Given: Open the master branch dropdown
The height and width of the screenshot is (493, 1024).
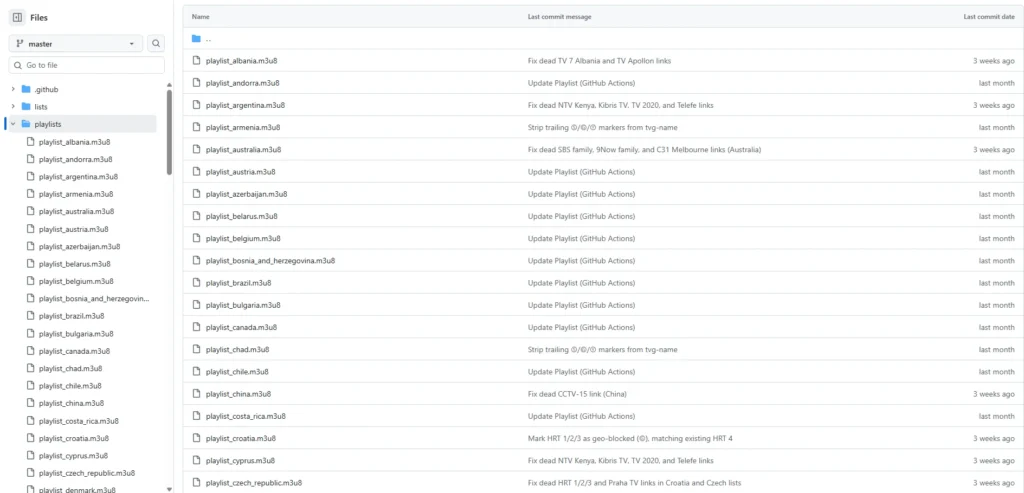Looking at the screenshot, I should click(76, 44).
